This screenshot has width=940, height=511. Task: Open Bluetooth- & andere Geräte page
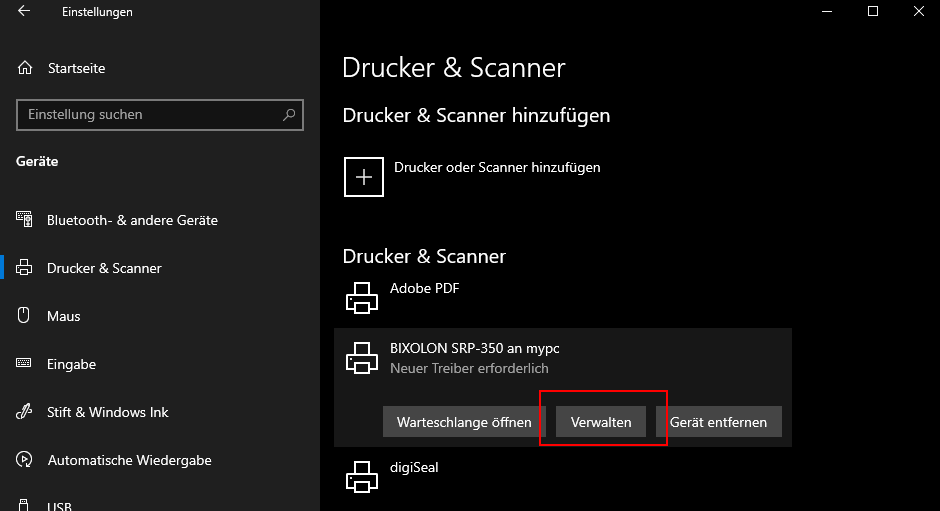coord(132,220)
